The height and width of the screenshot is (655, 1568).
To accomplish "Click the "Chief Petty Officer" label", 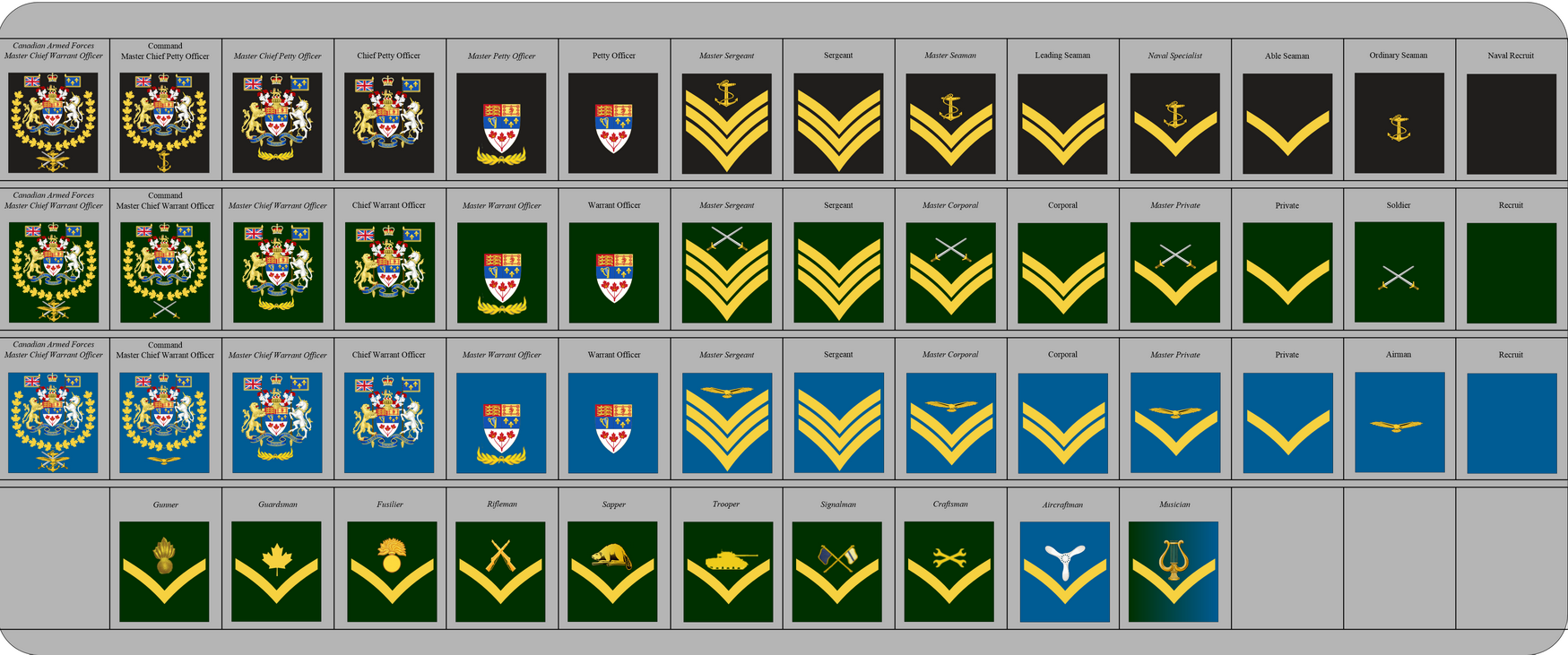I will click(x=388, y=56).
